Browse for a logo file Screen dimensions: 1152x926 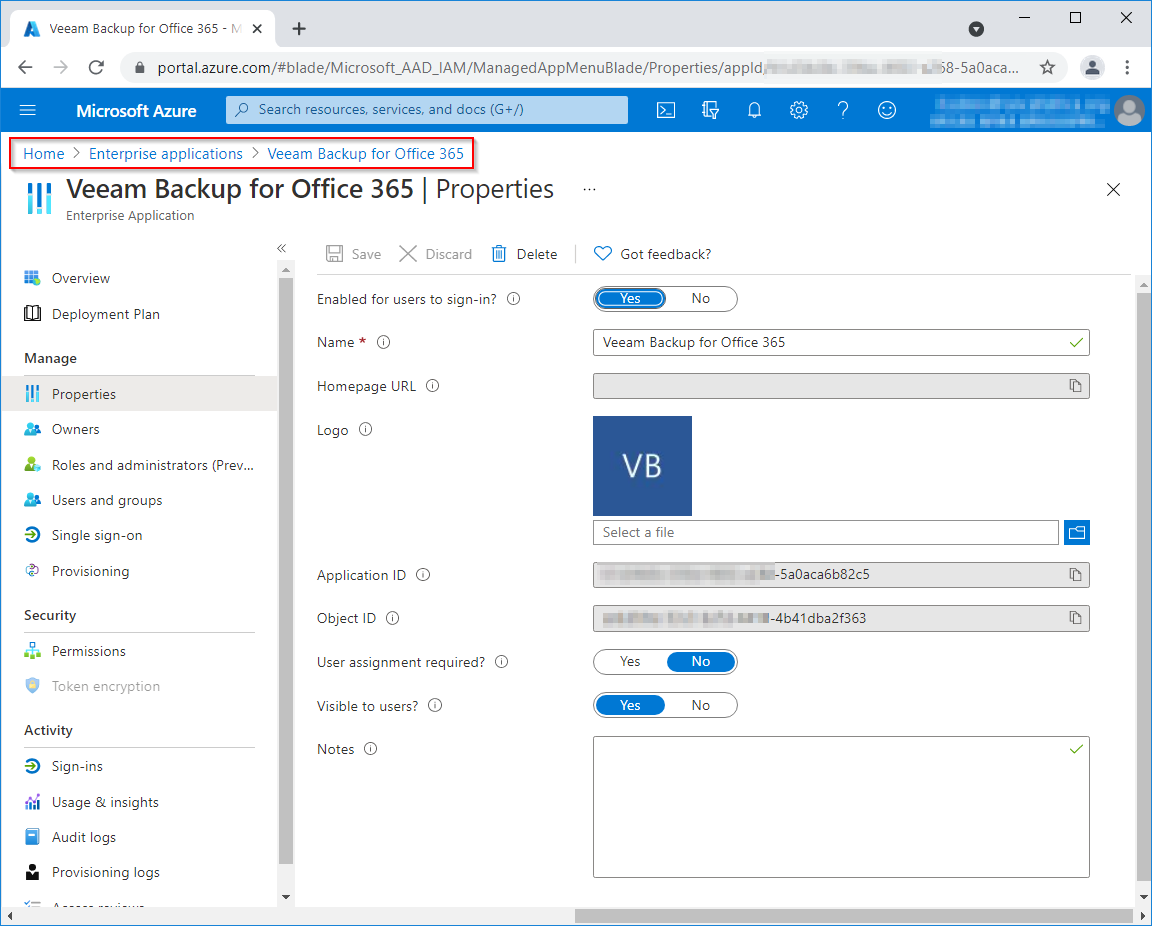[1076, 532]
